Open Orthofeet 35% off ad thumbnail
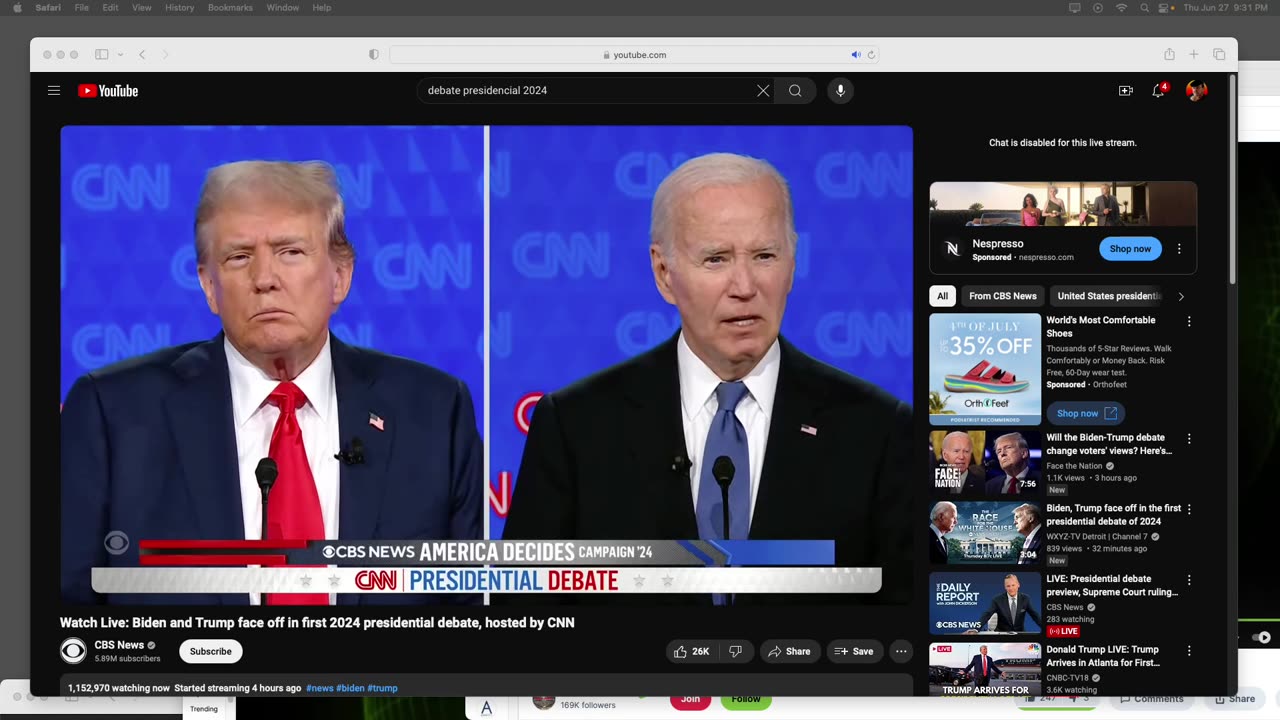The width and height of the screenshot is (1280, 720). point(985,369)
